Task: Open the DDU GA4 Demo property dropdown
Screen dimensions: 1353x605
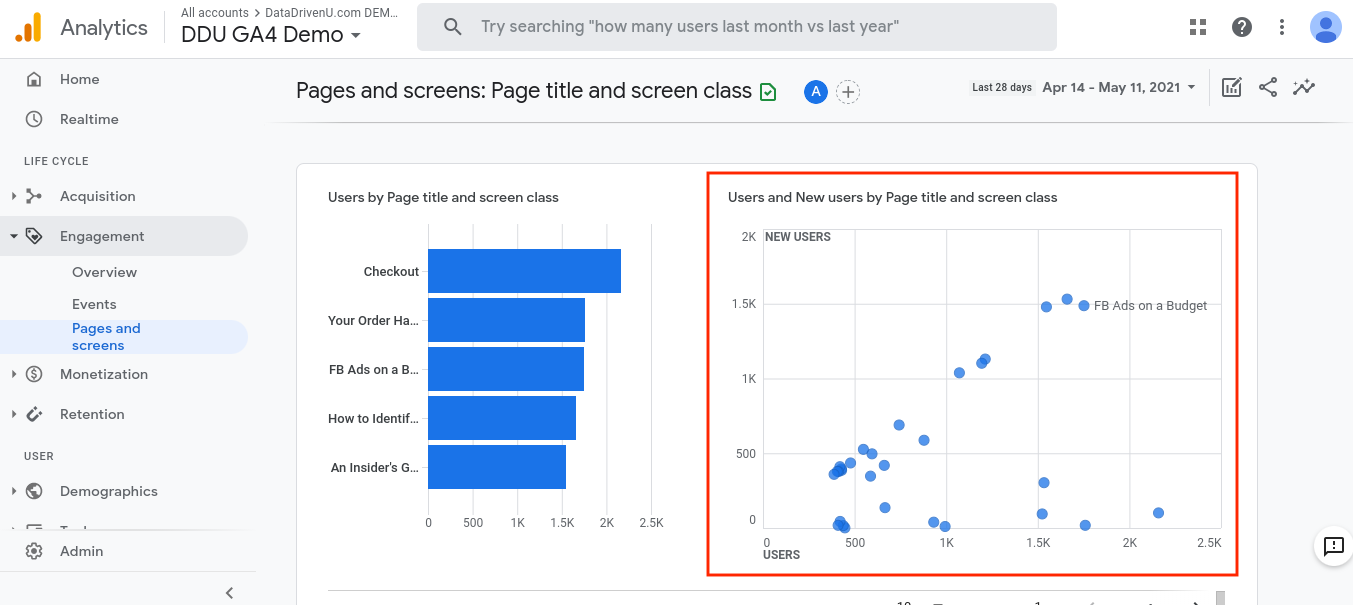Action: coord(269,35)
